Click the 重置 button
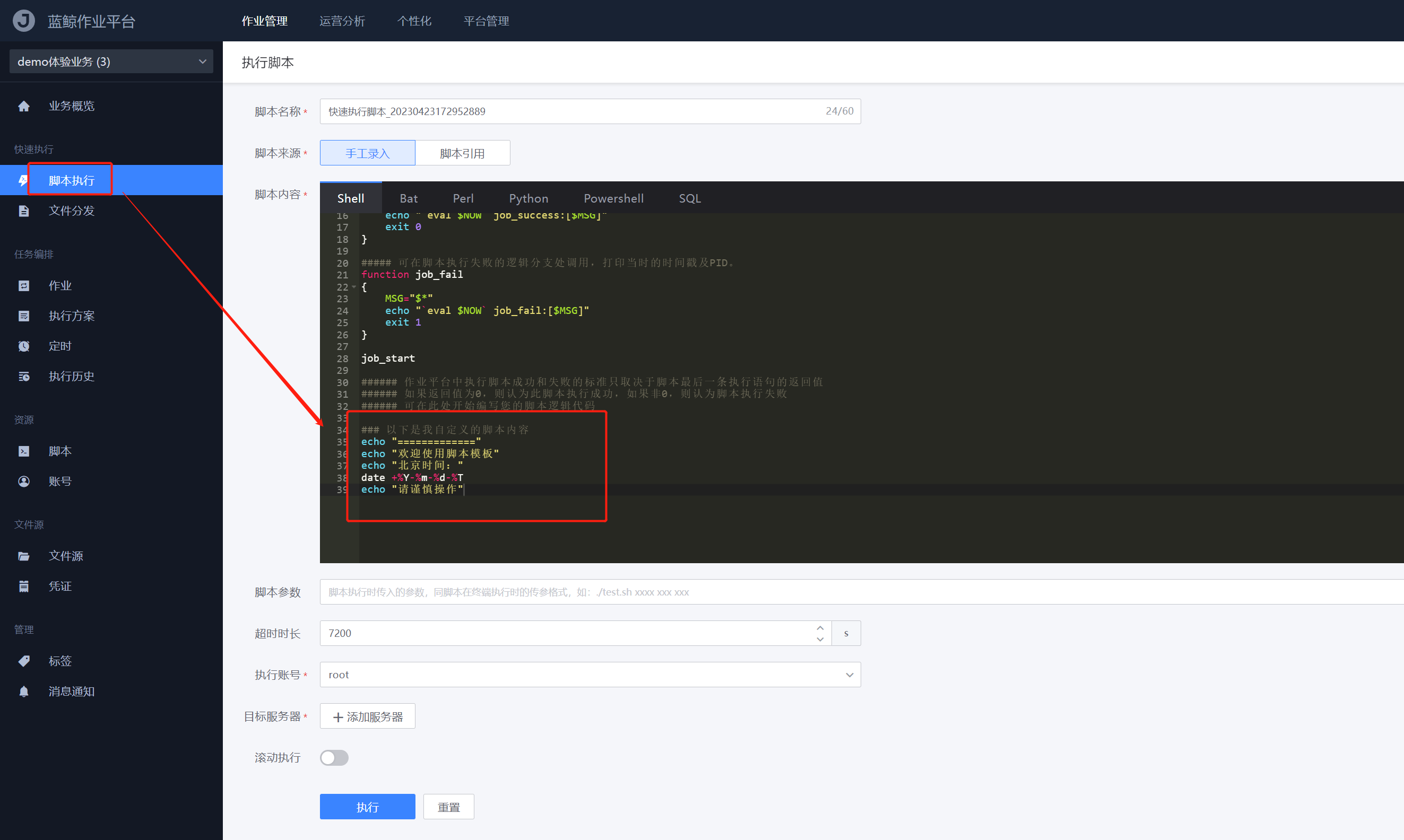 [x=449, y=807]
